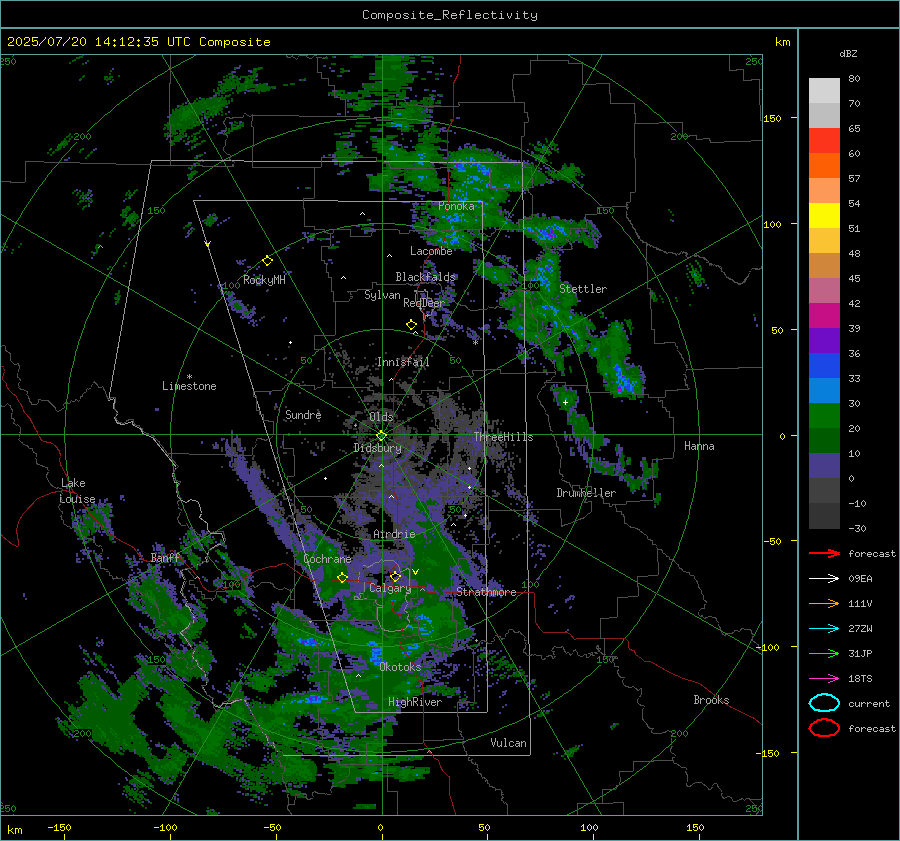Click the light gray swatch between 80 and 70 dBZ
The height and width of the screenshot is (841, 900).
pyautogui.click(x=824, y=91)
